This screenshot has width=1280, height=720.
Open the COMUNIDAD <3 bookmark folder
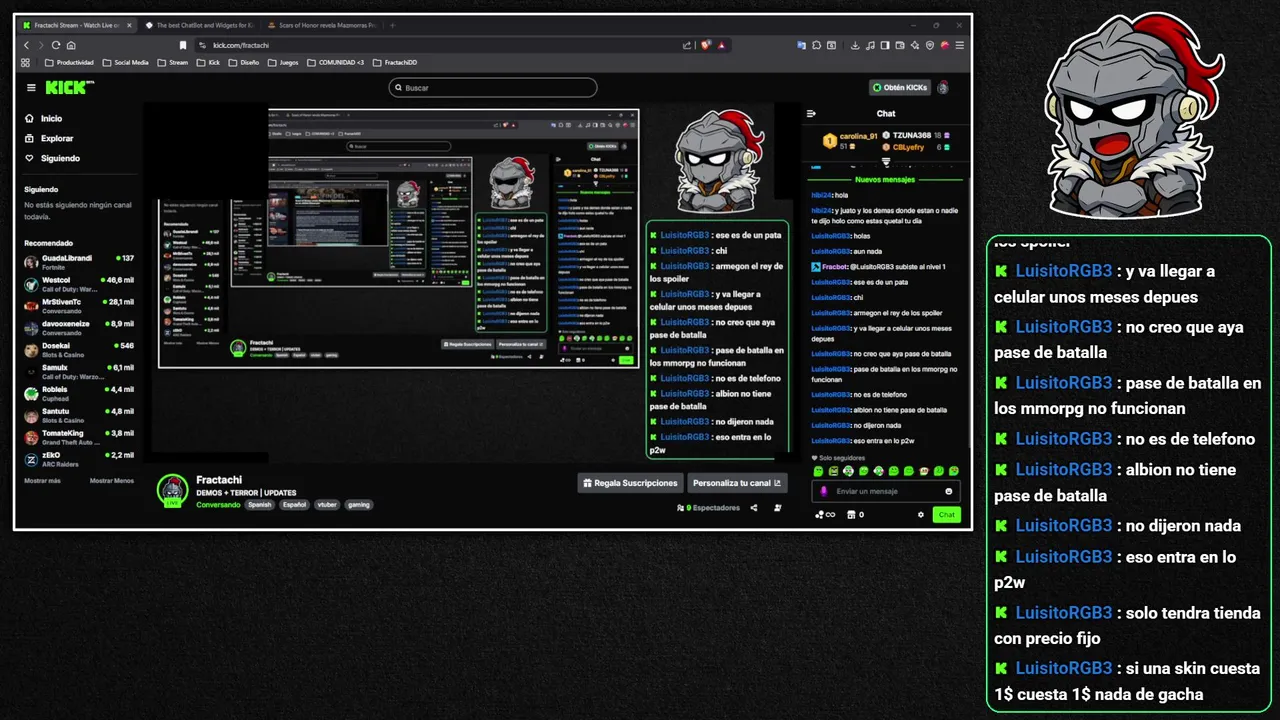point(336,62)
